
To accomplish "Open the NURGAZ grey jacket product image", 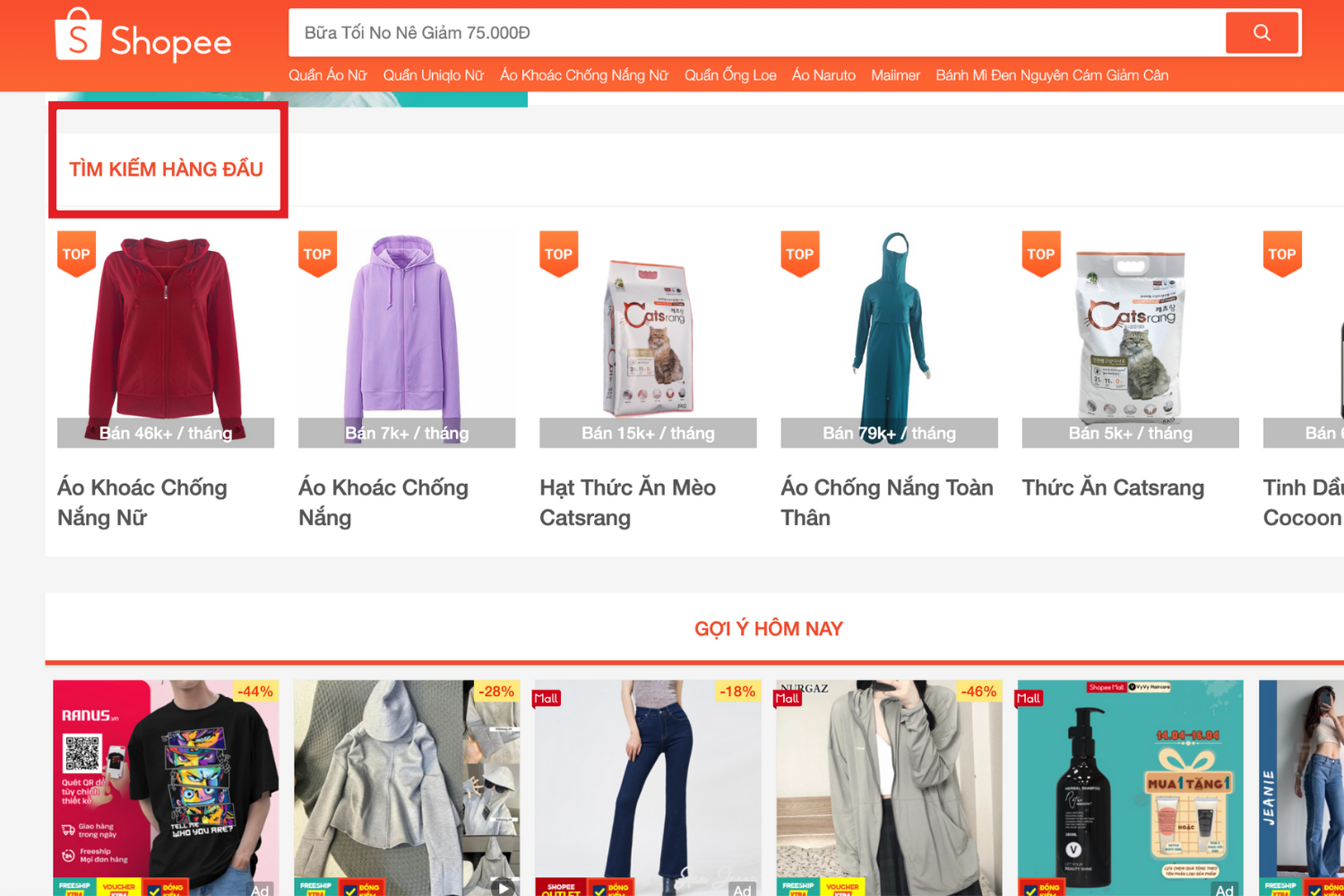I will coord(889,788).
